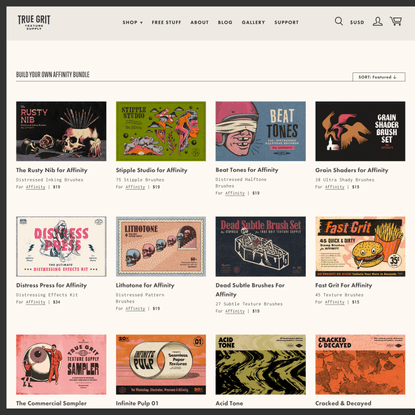Open The Rusty Nib for Affinity link

(x=52, y=170)
